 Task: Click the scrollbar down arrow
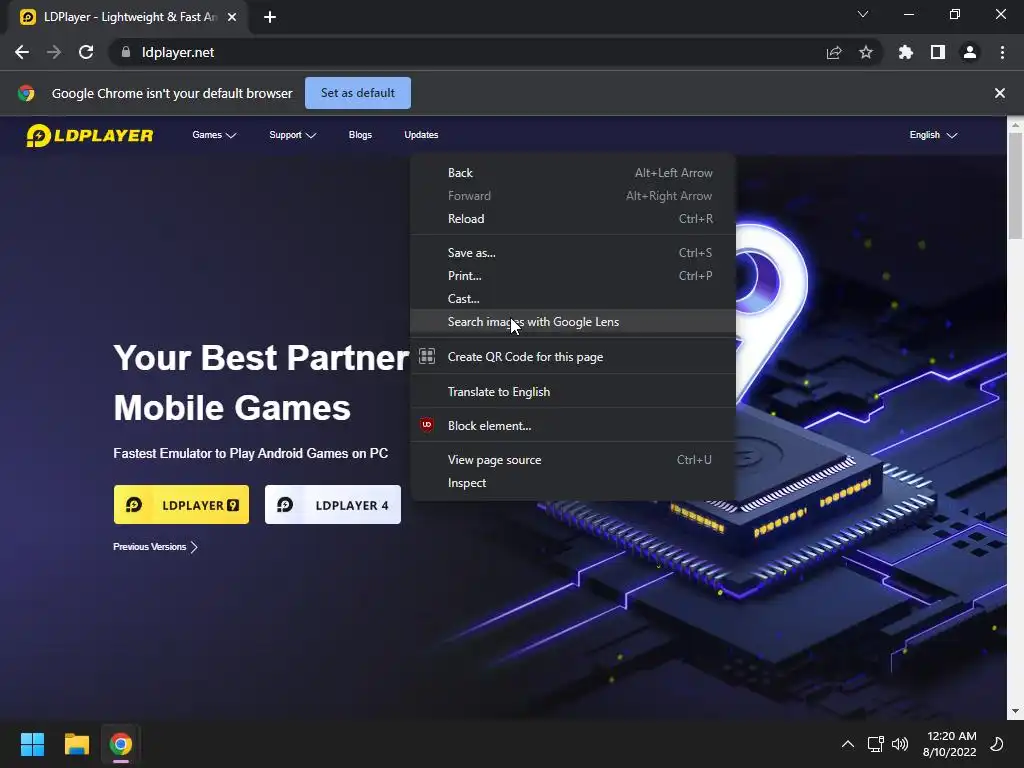tap(1015, 711)
